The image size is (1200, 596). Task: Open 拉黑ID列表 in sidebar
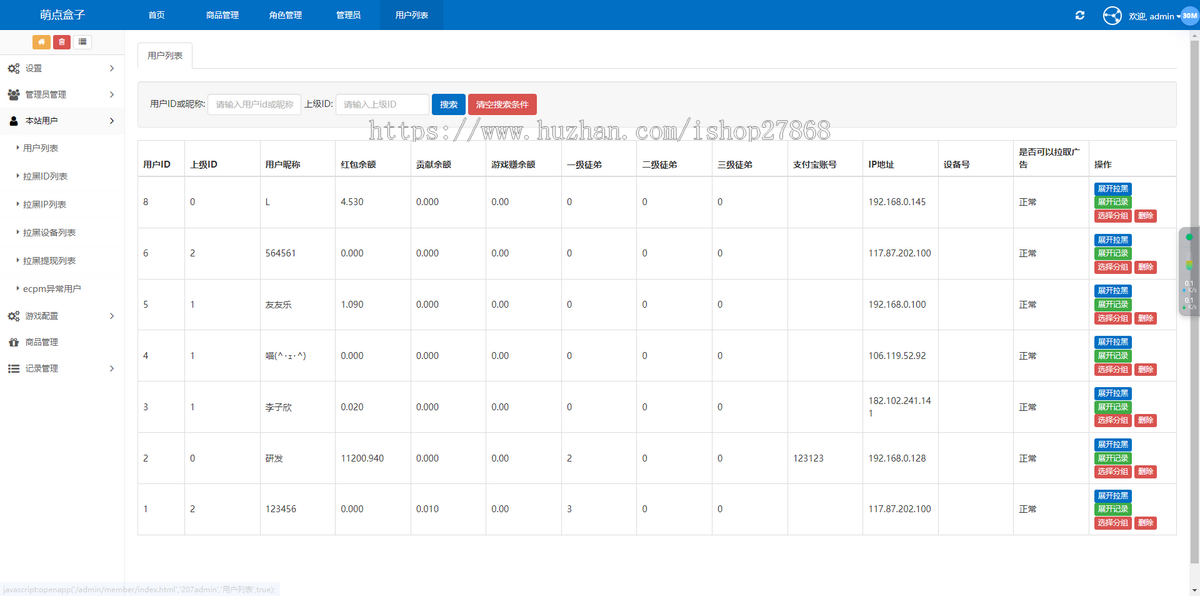(45, 176)
